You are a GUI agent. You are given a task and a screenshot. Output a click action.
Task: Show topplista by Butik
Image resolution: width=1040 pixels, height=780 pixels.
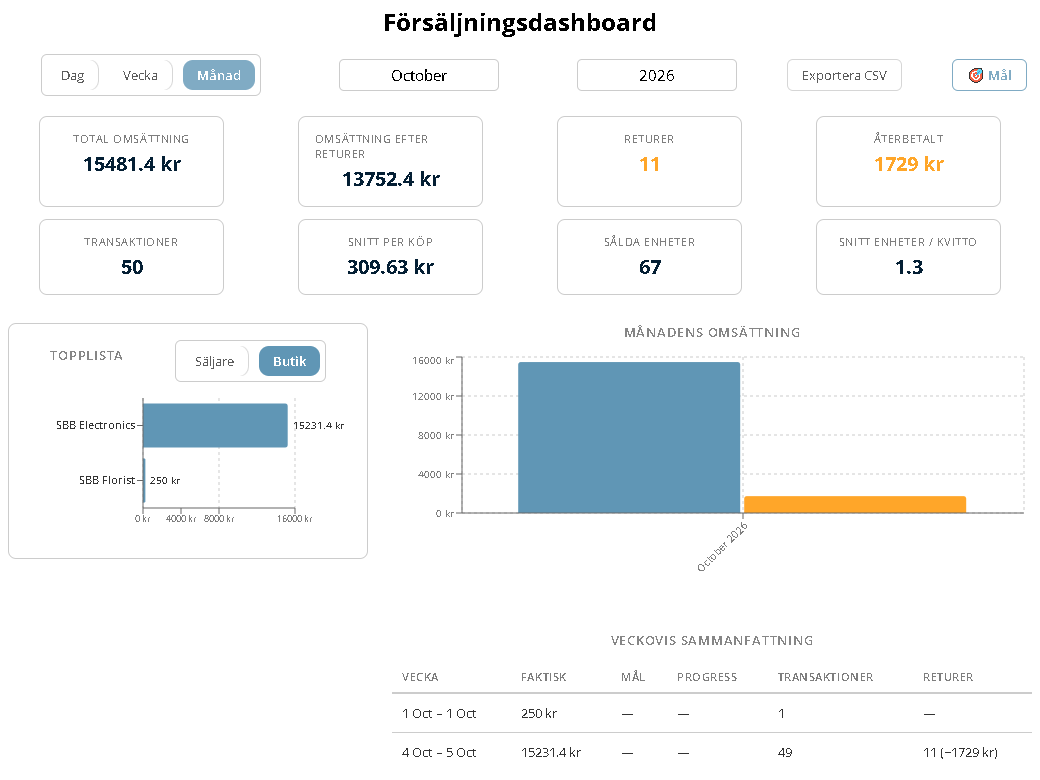[289, 361]
